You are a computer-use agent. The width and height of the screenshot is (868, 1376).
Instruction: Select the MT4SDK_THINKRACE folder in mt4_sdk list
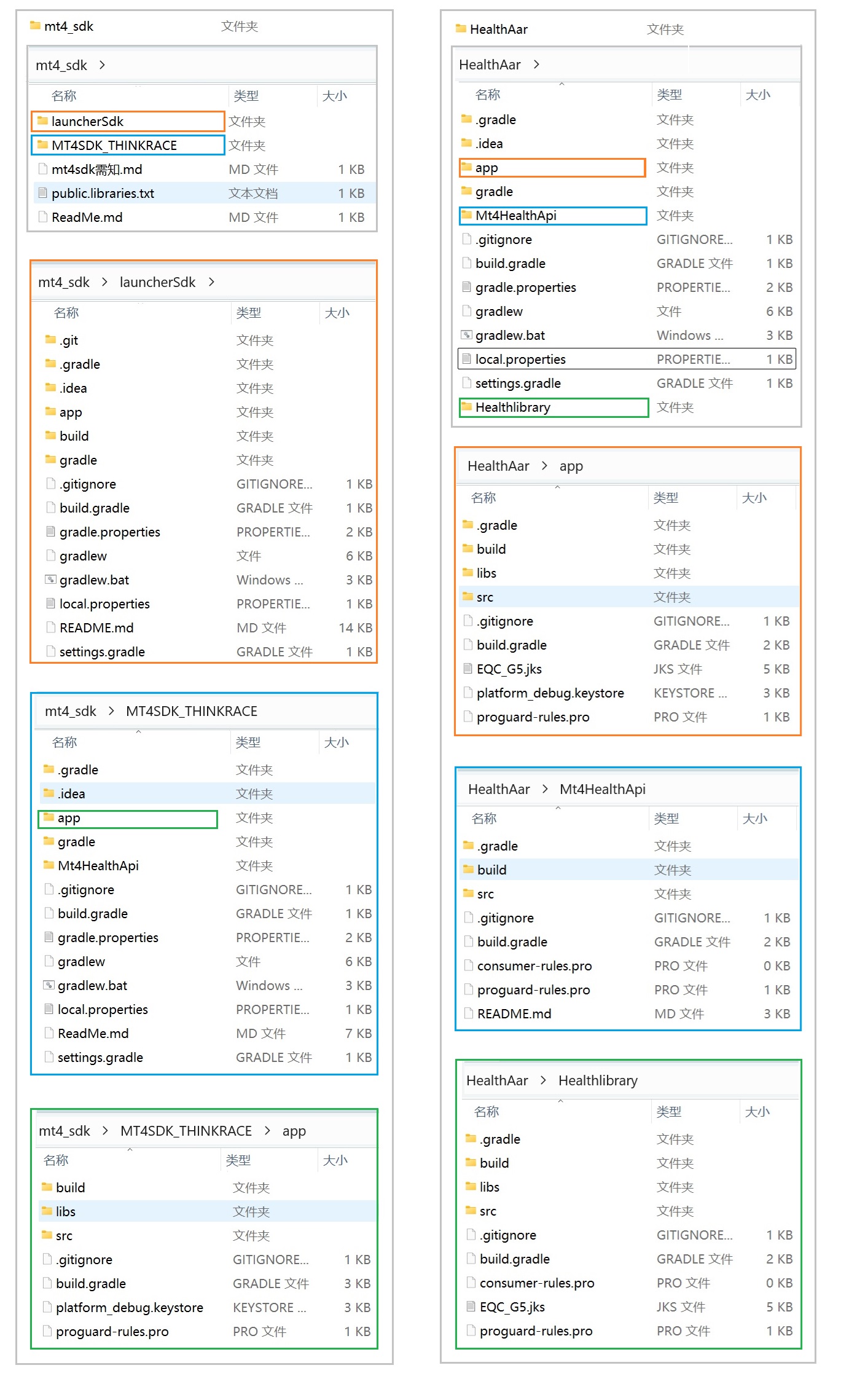point(114,145)
